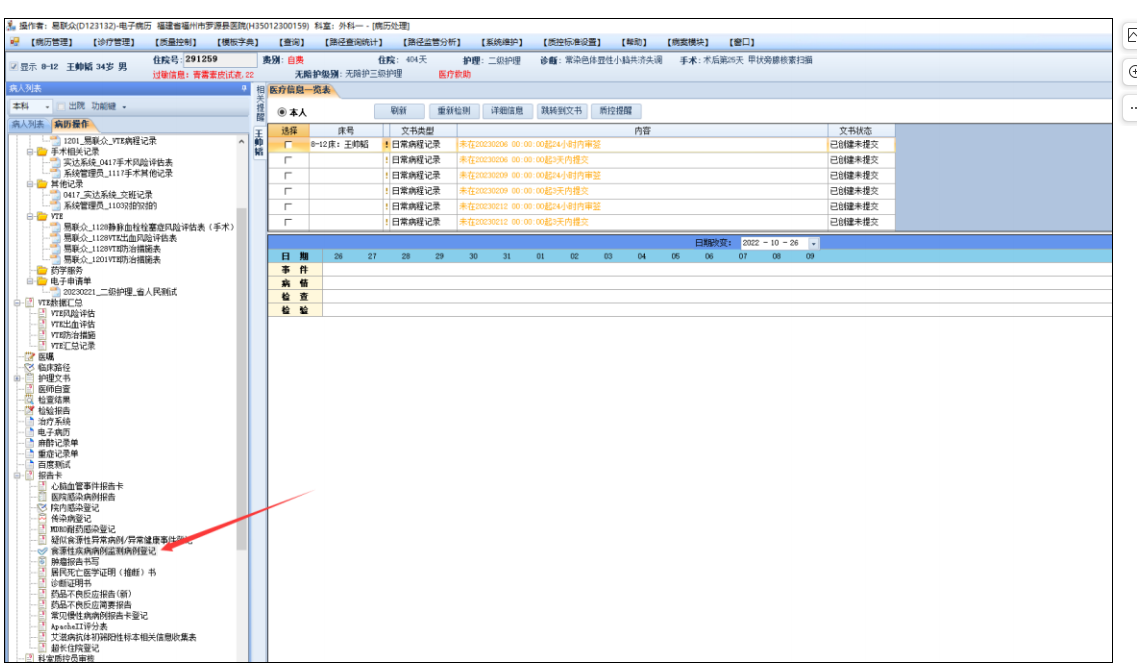
Task: Expand the 护理文书 tree node
Action: [17, 378]
